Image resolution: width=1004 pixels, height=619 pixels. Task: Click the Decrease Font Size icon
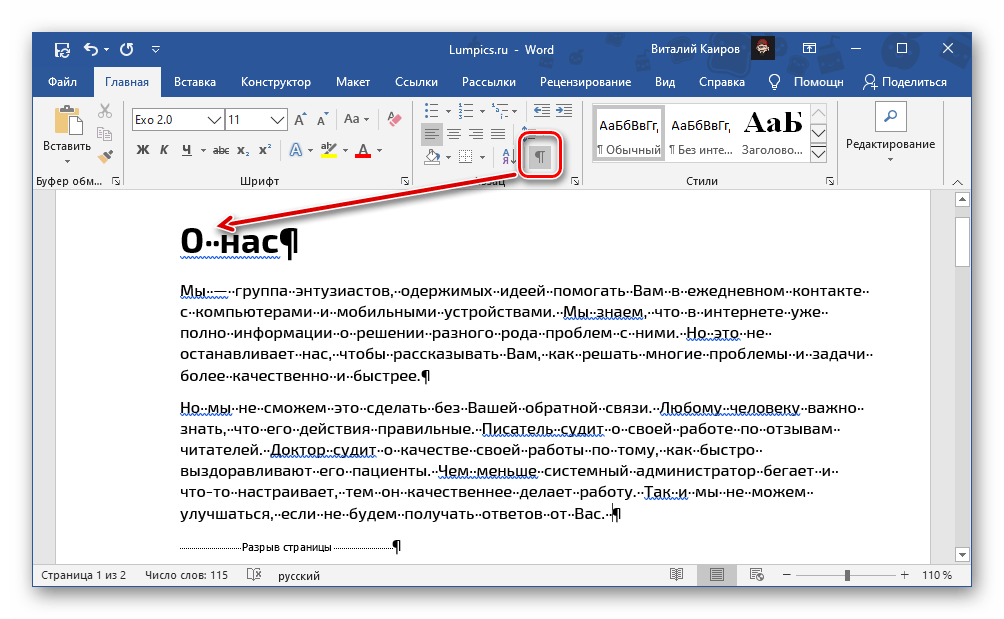322,119
